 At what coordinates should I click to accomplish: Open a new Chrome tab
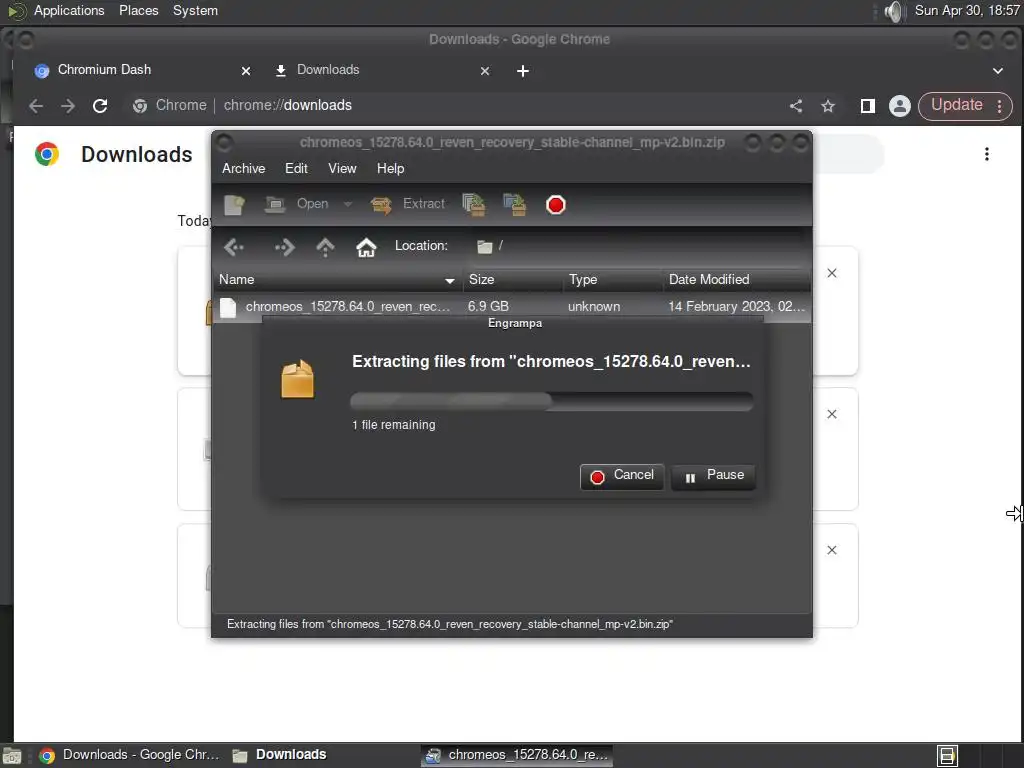point(522,71)
